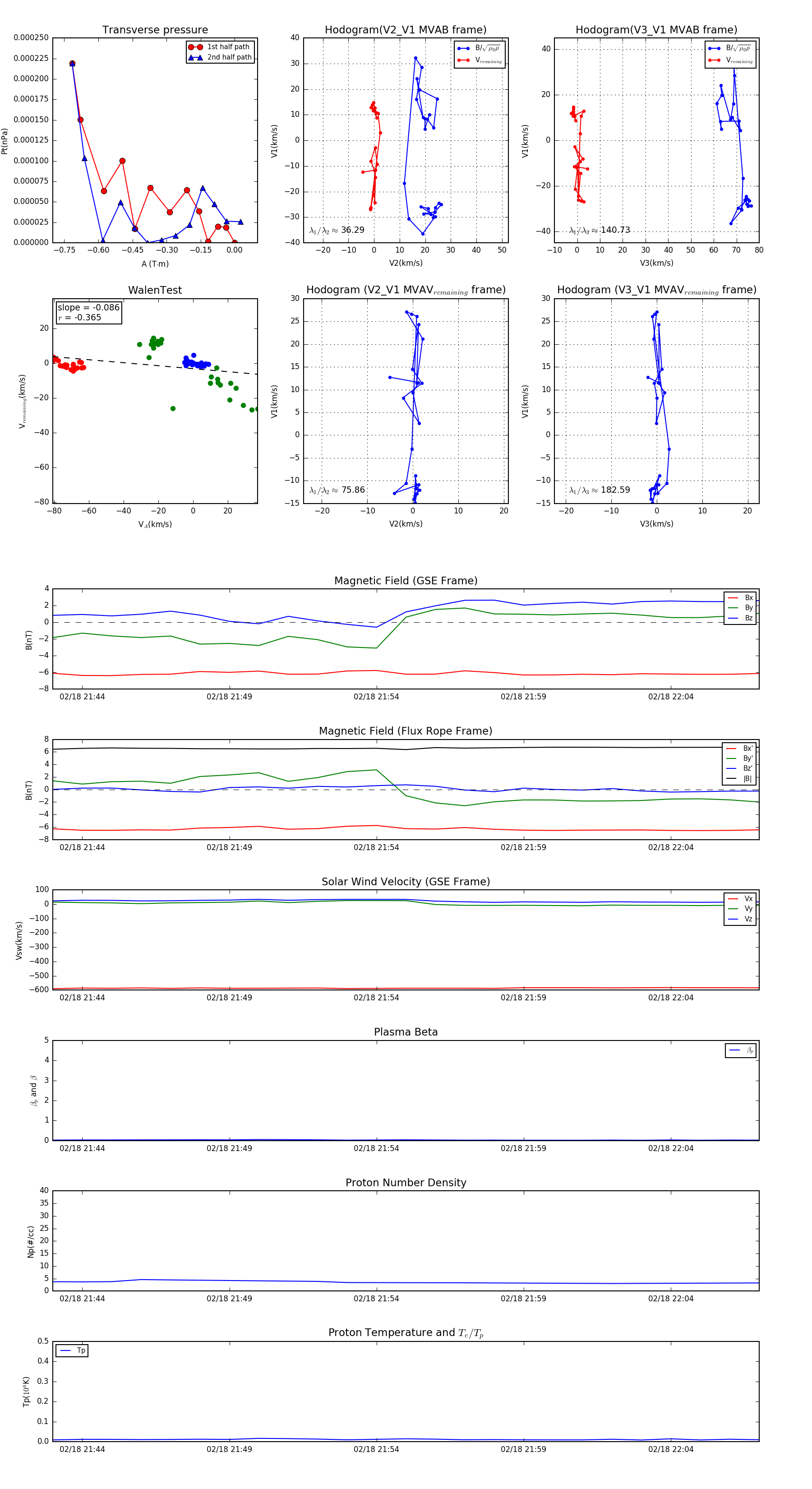Select '2nd half path' legend entry

click(221, 57)
